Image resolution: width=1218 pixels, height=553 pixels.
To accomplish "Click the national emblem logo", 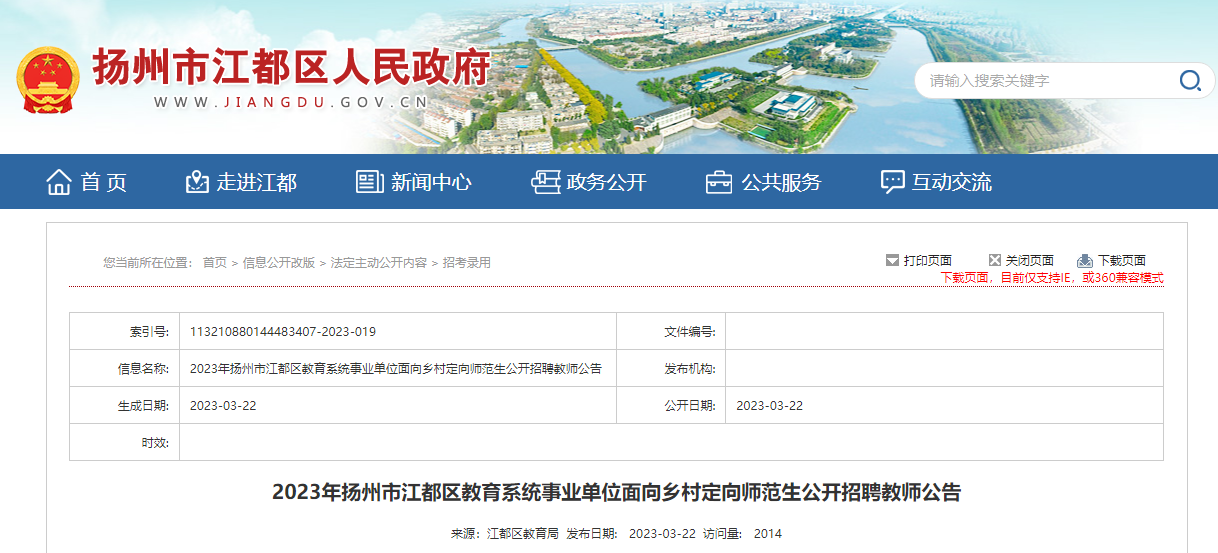I will pos(48,80).
